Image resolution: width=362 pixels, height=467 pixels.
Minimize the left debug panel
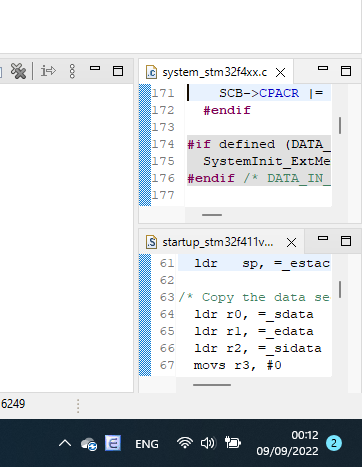click(x=95, y=68)
